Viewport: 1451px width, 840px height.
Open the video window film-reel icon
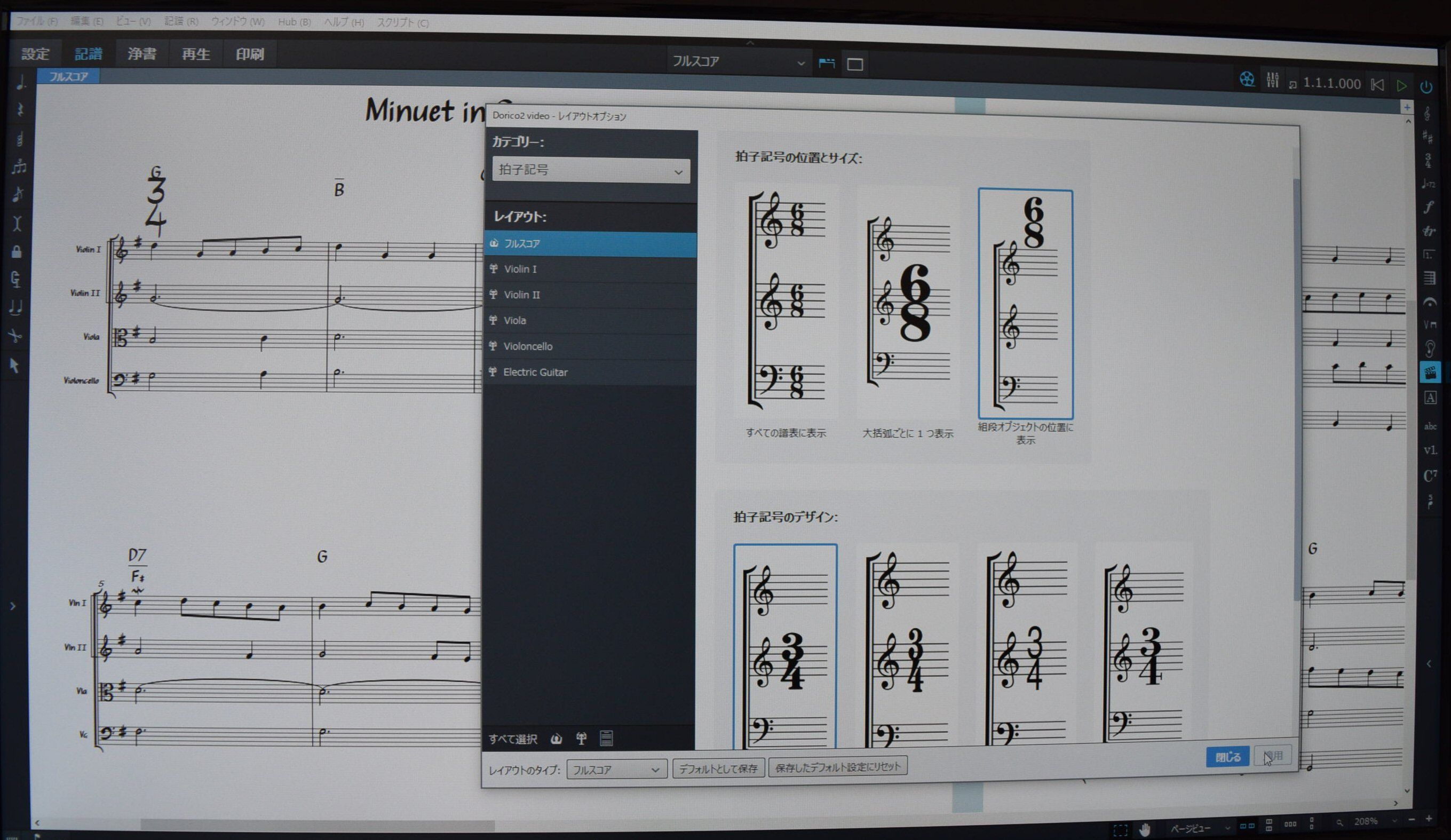[1247, 80]
